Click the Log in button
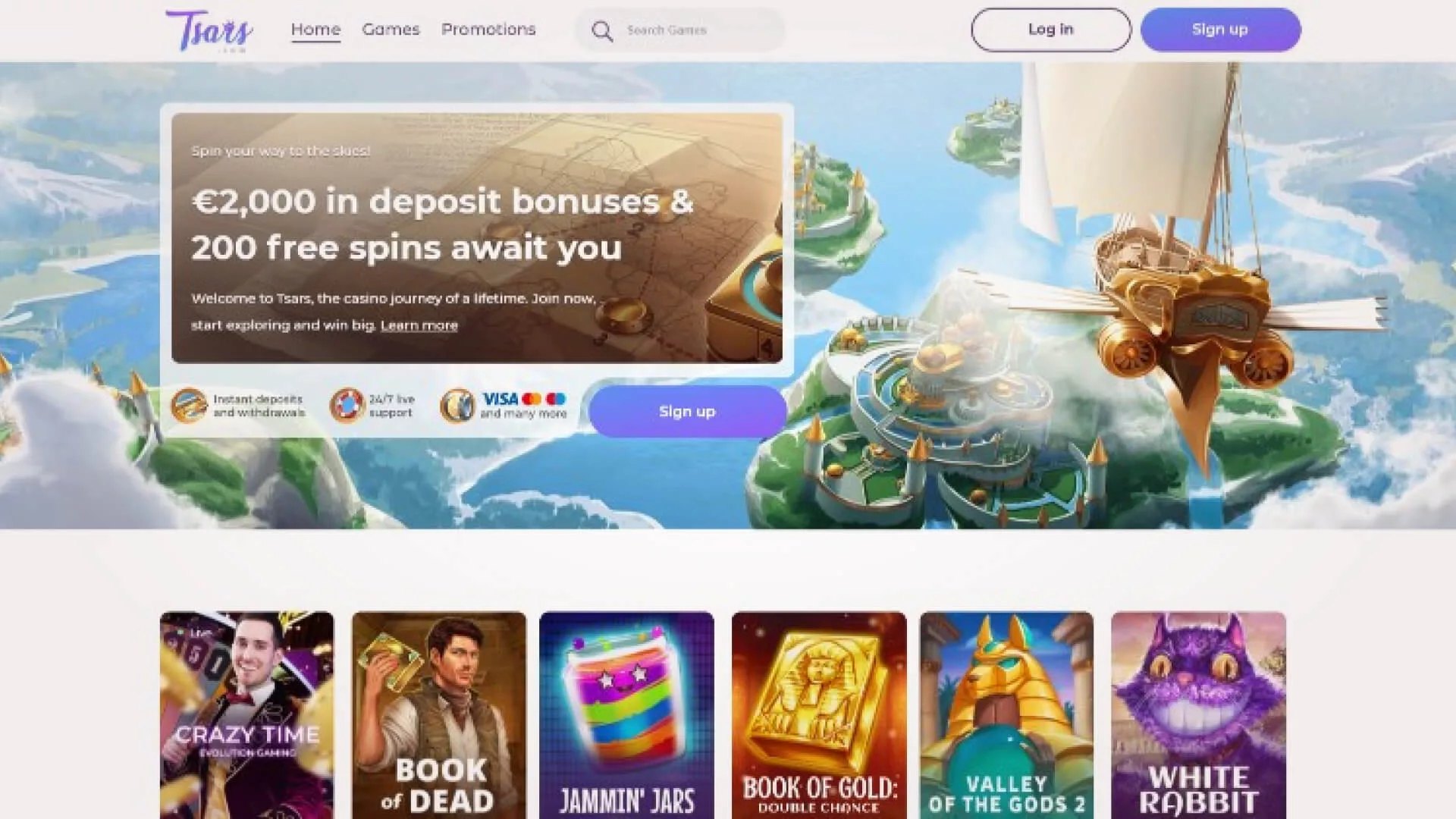Screen dimensions: 1456x819 (x=1051, y=30)
